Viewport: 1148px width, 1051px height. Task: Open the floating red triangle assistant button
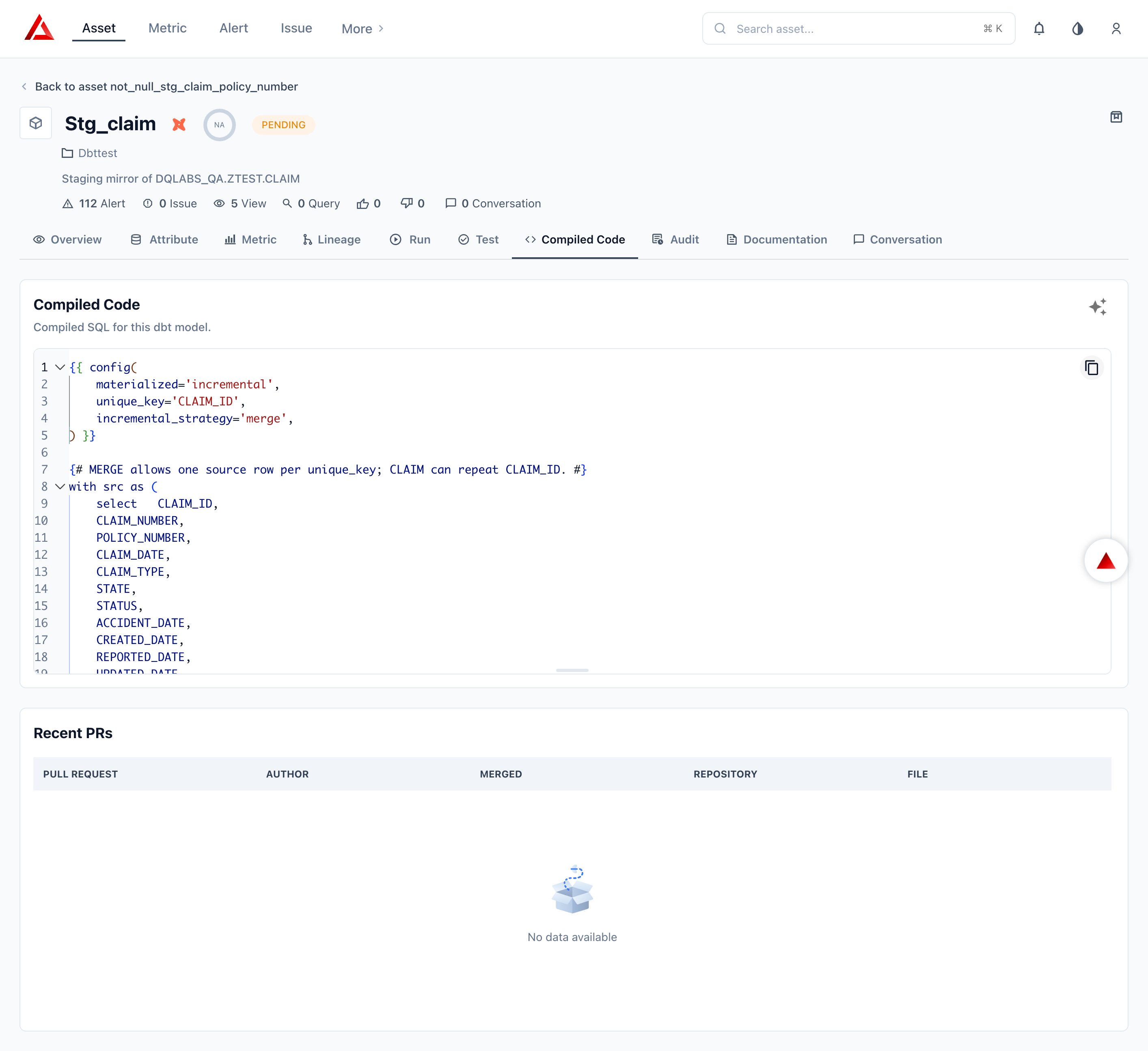click(1106, 561)
